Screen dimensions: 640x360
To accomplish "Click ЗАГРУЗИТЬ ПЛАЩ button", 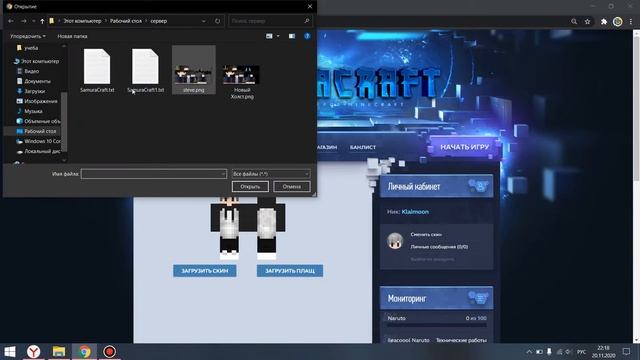I will point(290,271).
